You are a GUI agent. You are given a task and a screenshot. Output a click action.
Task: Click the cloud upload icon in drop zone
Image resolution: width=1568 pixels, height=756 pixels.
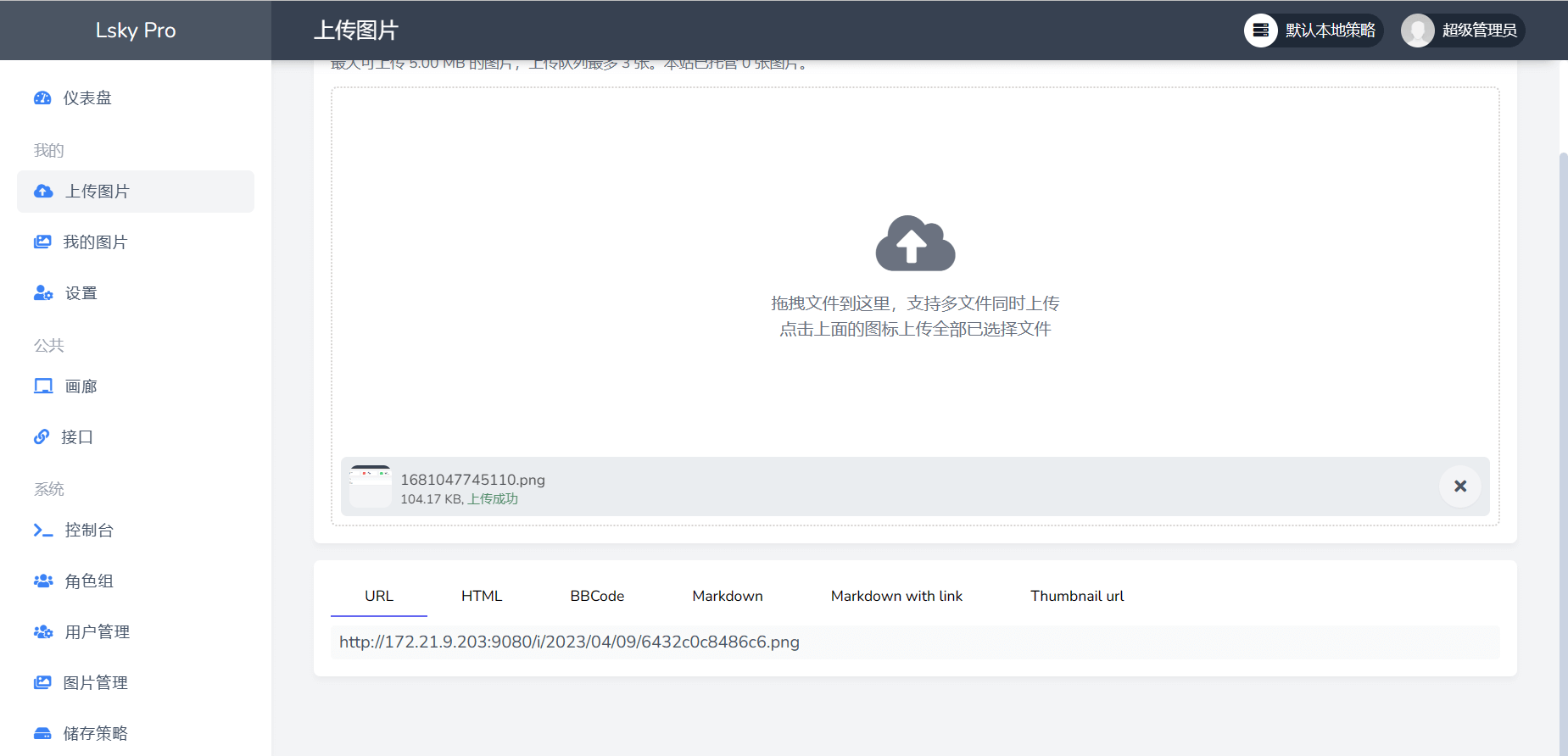pos(915,243)
